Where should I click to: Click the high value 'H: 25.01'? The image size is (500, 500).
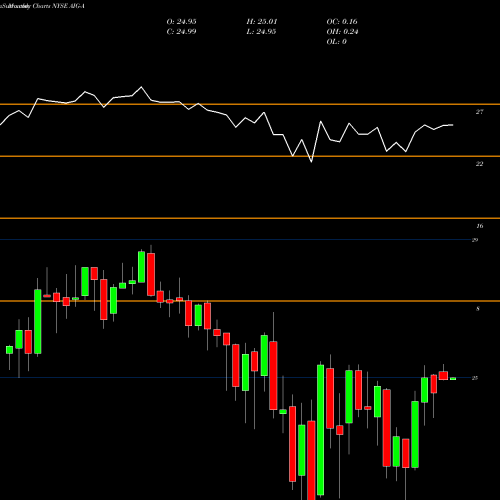point(262,22)
